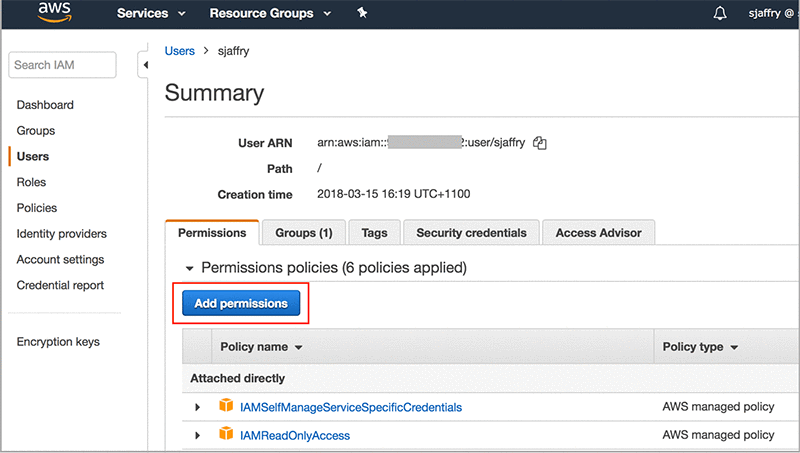
Task: Collapse the Permissions policies section
Action: point(190,268)
